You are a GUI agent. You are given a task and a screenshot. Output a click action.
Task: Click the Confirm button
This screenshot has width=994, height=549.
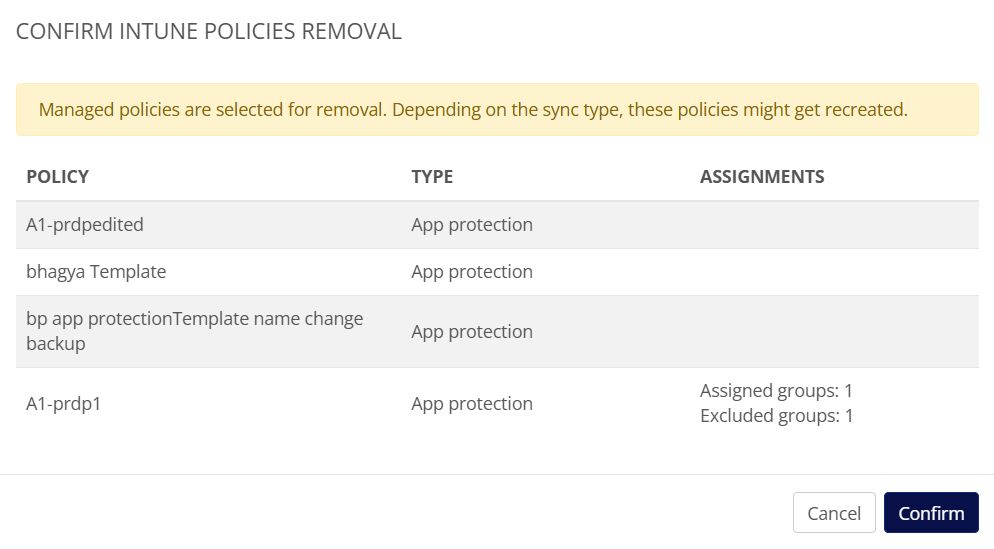click(x=930, y=513)
